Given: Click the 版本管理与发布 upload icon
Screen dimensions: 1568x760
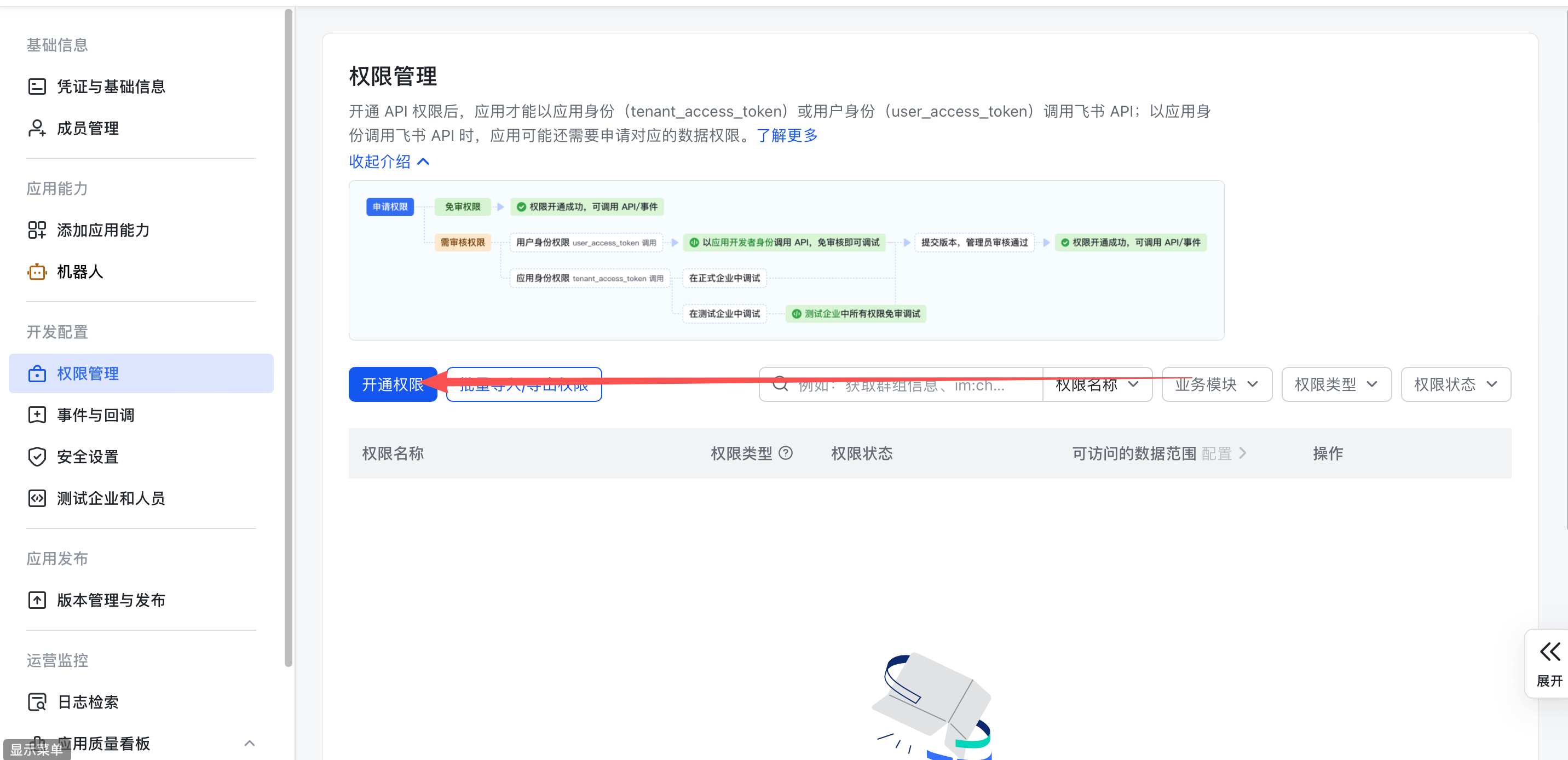Looking at the screenshot, I should 37,601.
